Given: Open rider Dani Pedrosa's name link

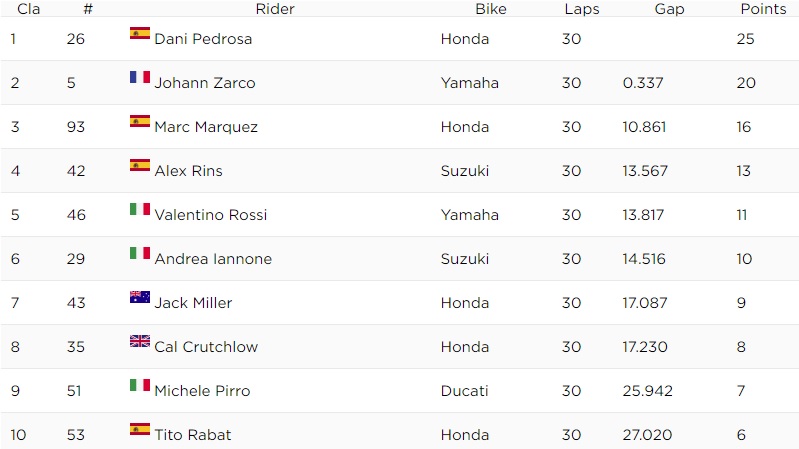Looking at the screenshot, I should [x=203, y=39].
